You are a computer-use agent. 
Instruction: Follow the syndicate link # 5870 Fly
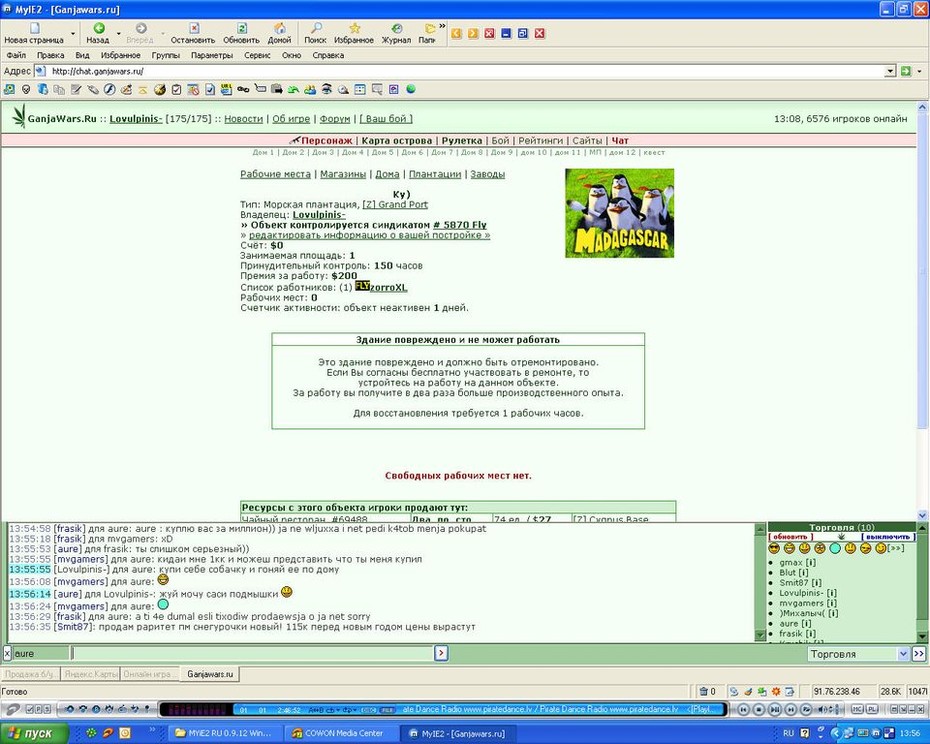[460, 225]
